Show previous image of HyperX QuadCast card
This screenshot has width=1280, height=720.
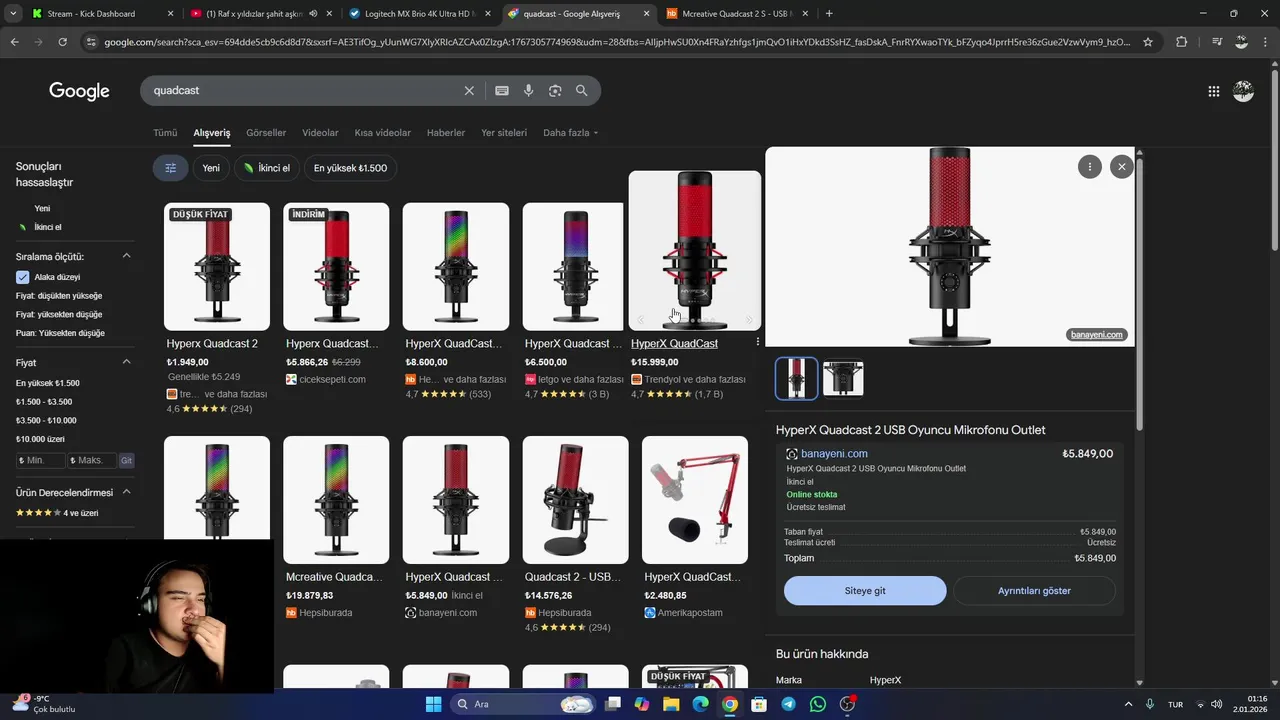coord(641,320)
